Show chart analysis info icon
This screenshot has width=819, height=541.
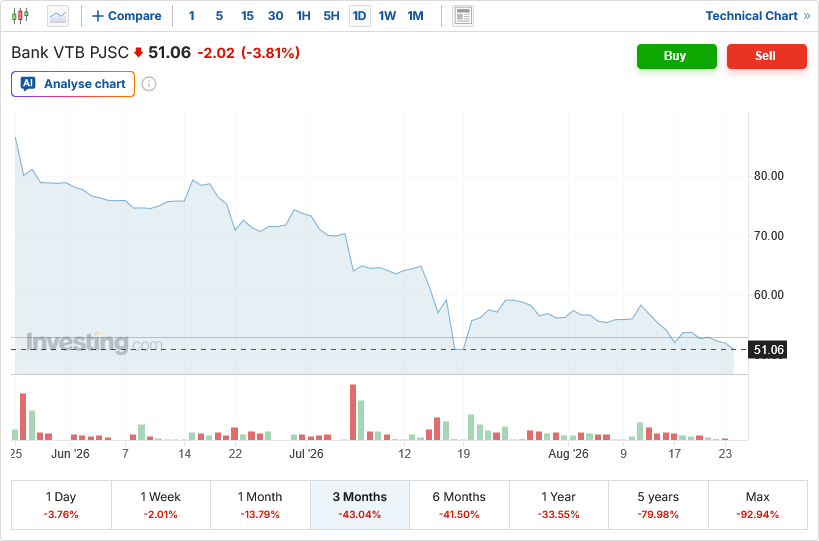pyautogui.click(x=149, y=84)
